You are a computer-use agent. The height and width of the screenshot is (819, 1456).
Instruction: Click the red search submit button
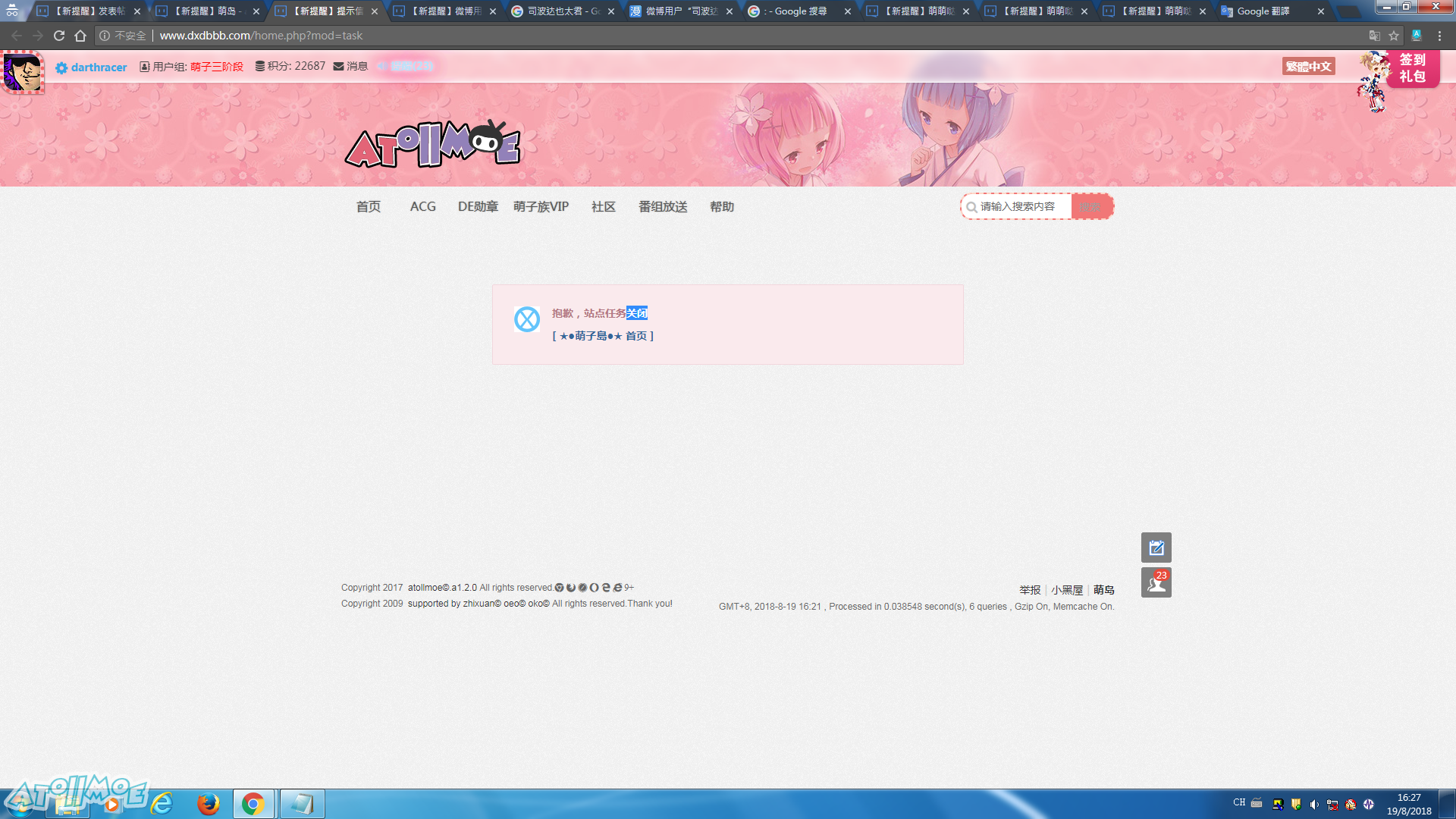point(1092,206)
